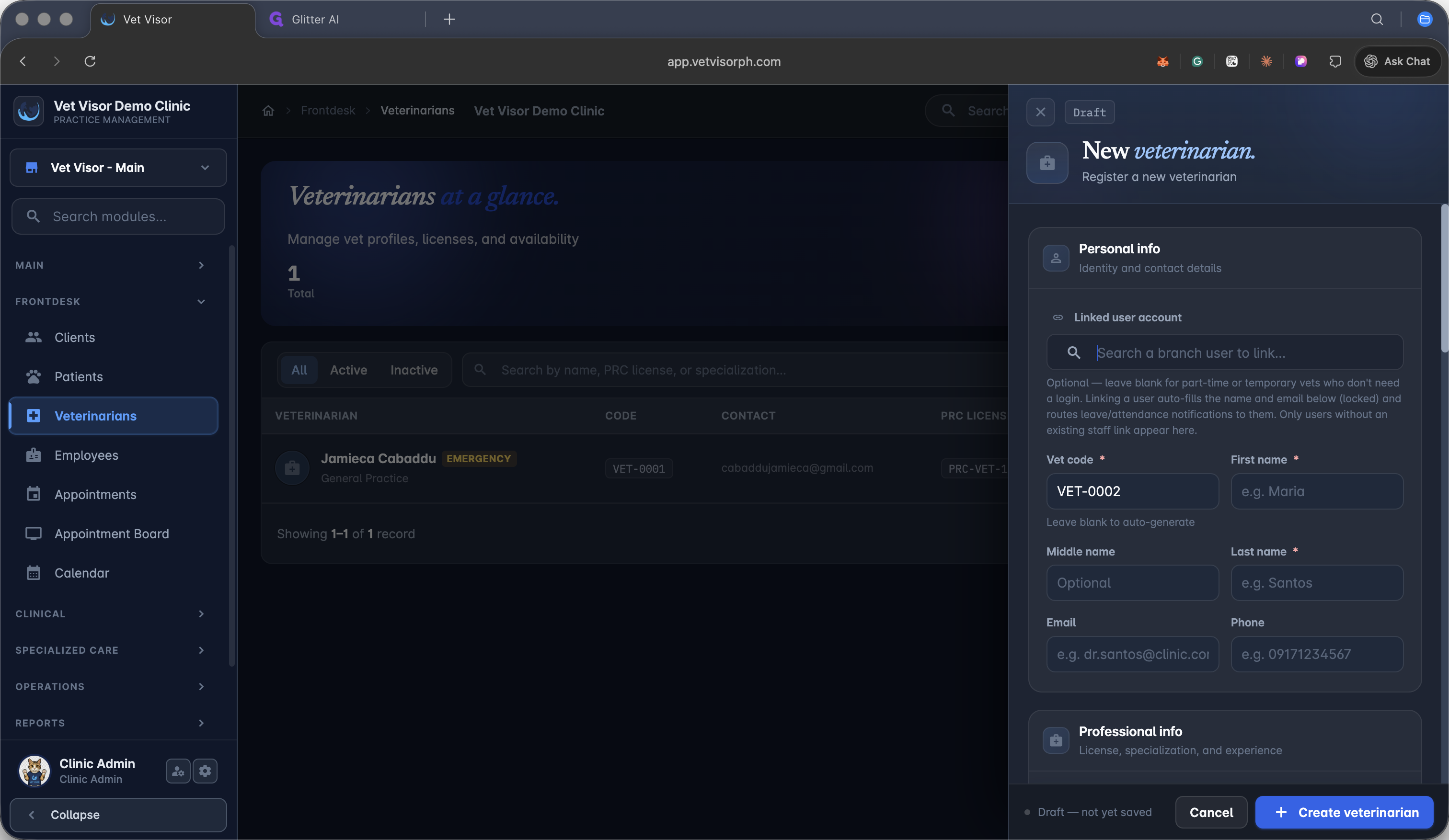
Task: Go back with the browser back arrow
Action: 23,61
